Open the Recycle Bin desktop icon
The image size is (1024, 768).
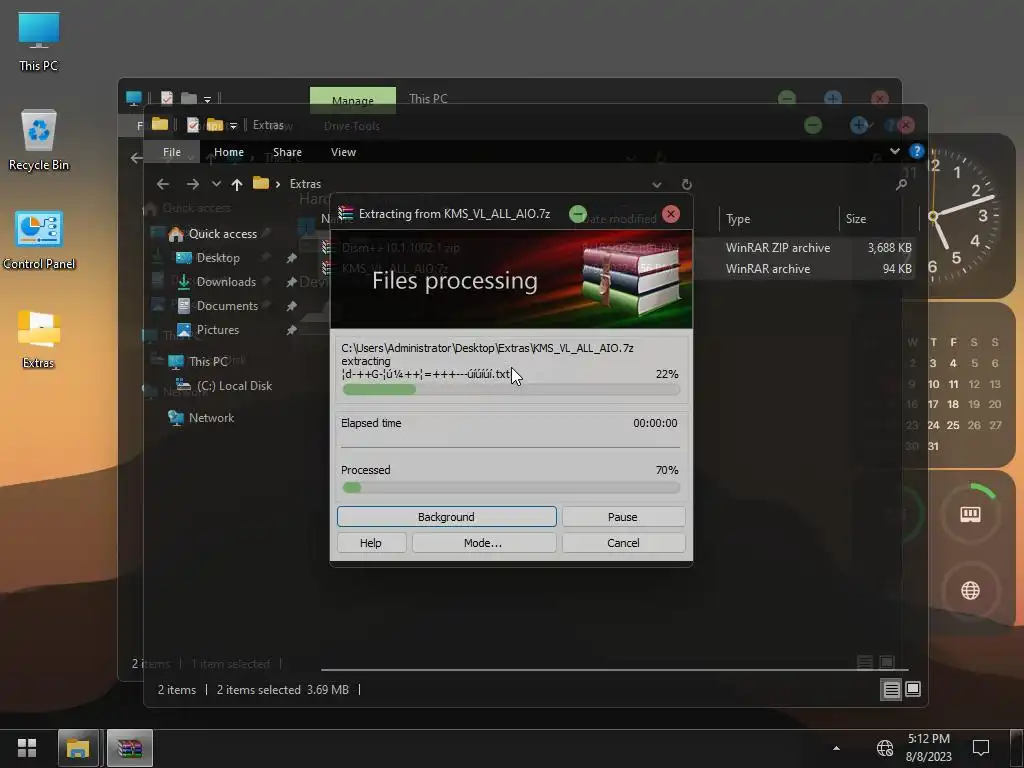(x=39, y=140)
